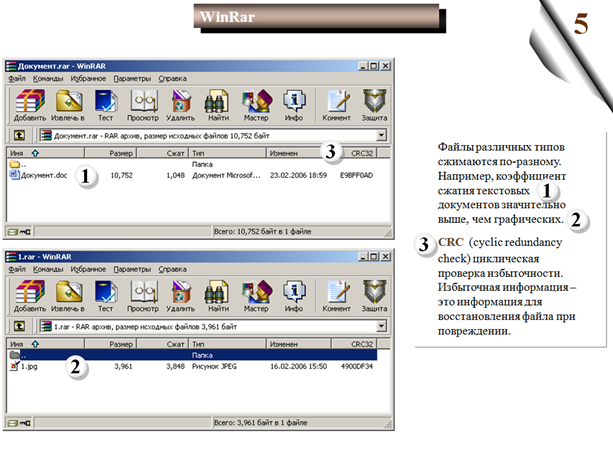
Task: Expand address dropdown in Документ.rar window
Action: [381, 136]
